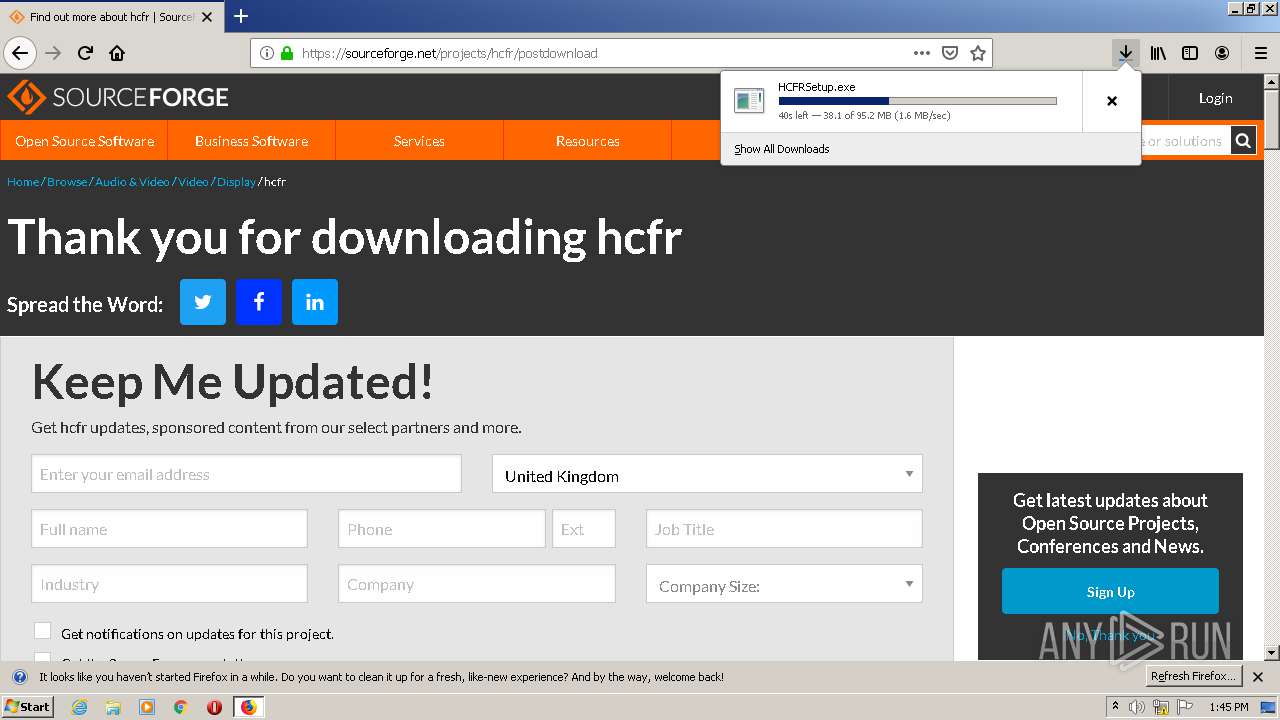The image size is (1280, 720).
Task: Open page actions three-dot menu
Action: [x=922, y=53]
